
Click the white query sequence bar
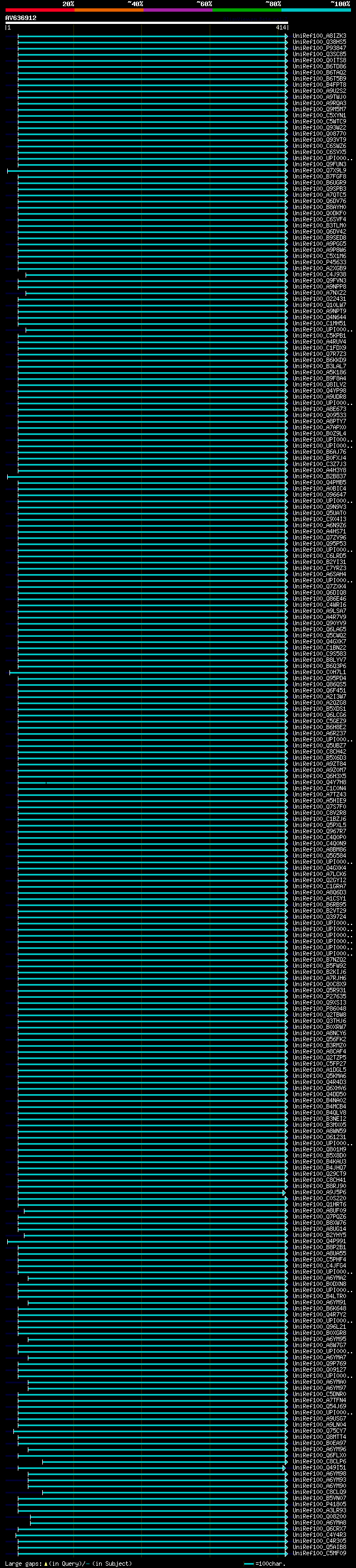click(147, 23)
